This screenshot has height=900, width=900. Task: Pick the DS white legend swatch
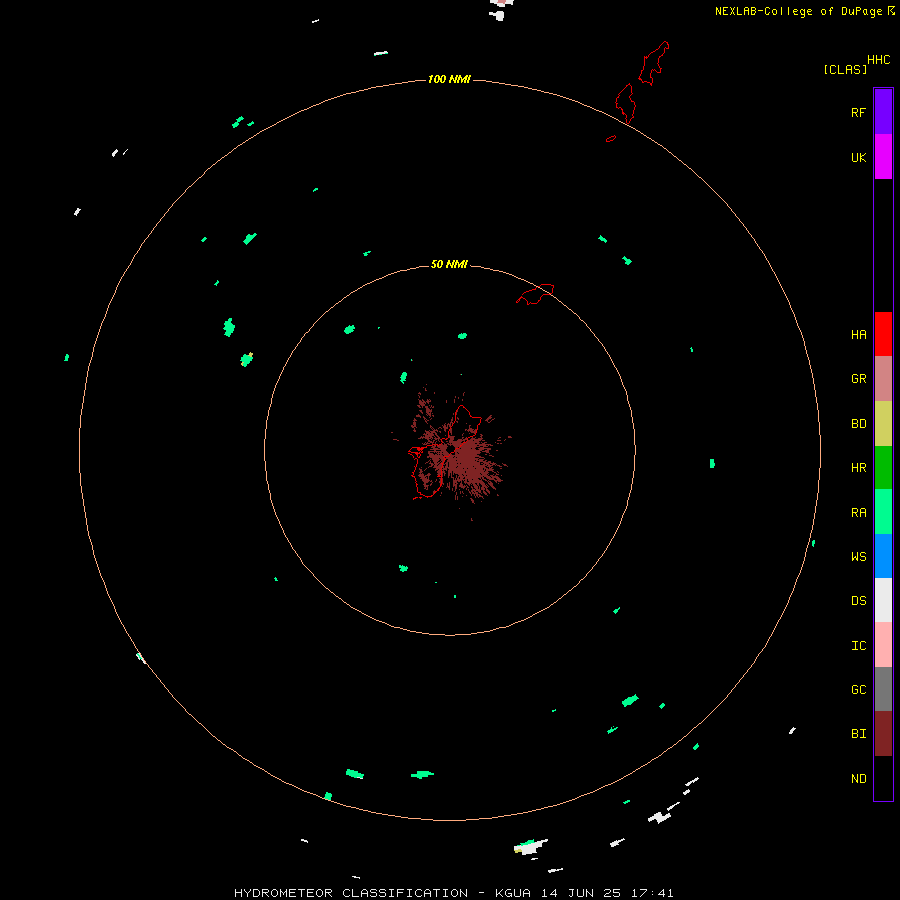pyautogui.click(x=883, y=600)
